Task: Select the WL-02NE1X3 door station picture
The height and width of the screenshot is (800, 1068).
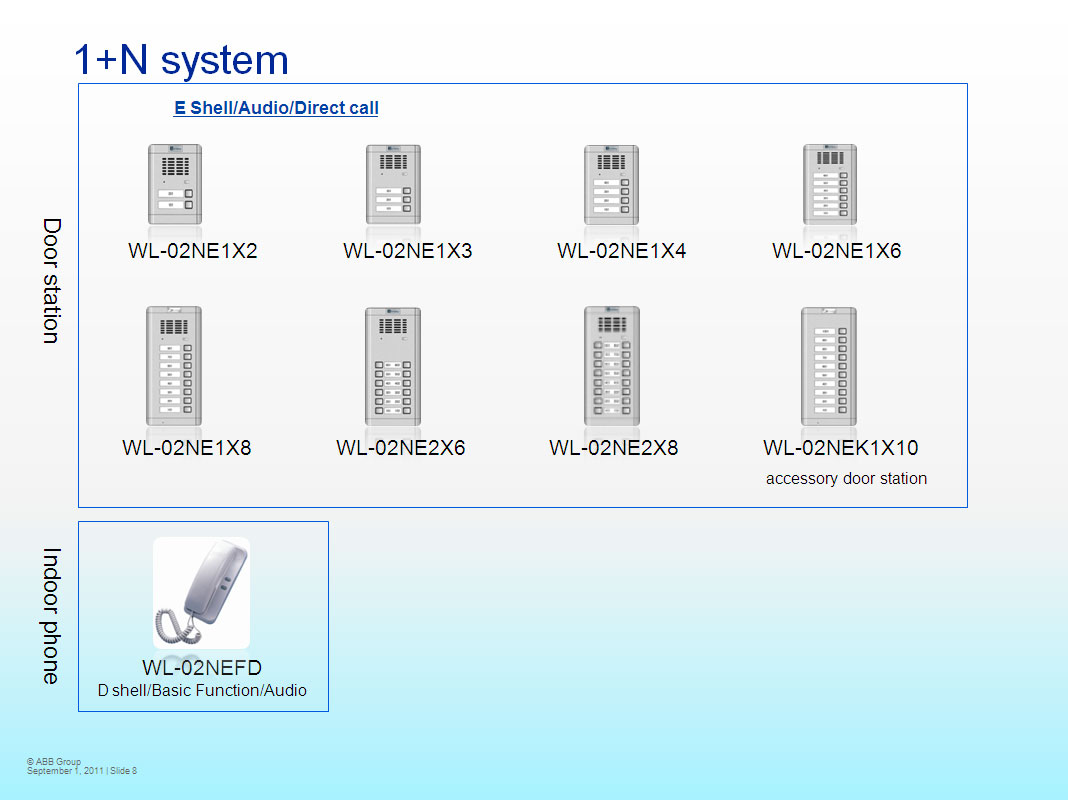Action: coord(393,184)
